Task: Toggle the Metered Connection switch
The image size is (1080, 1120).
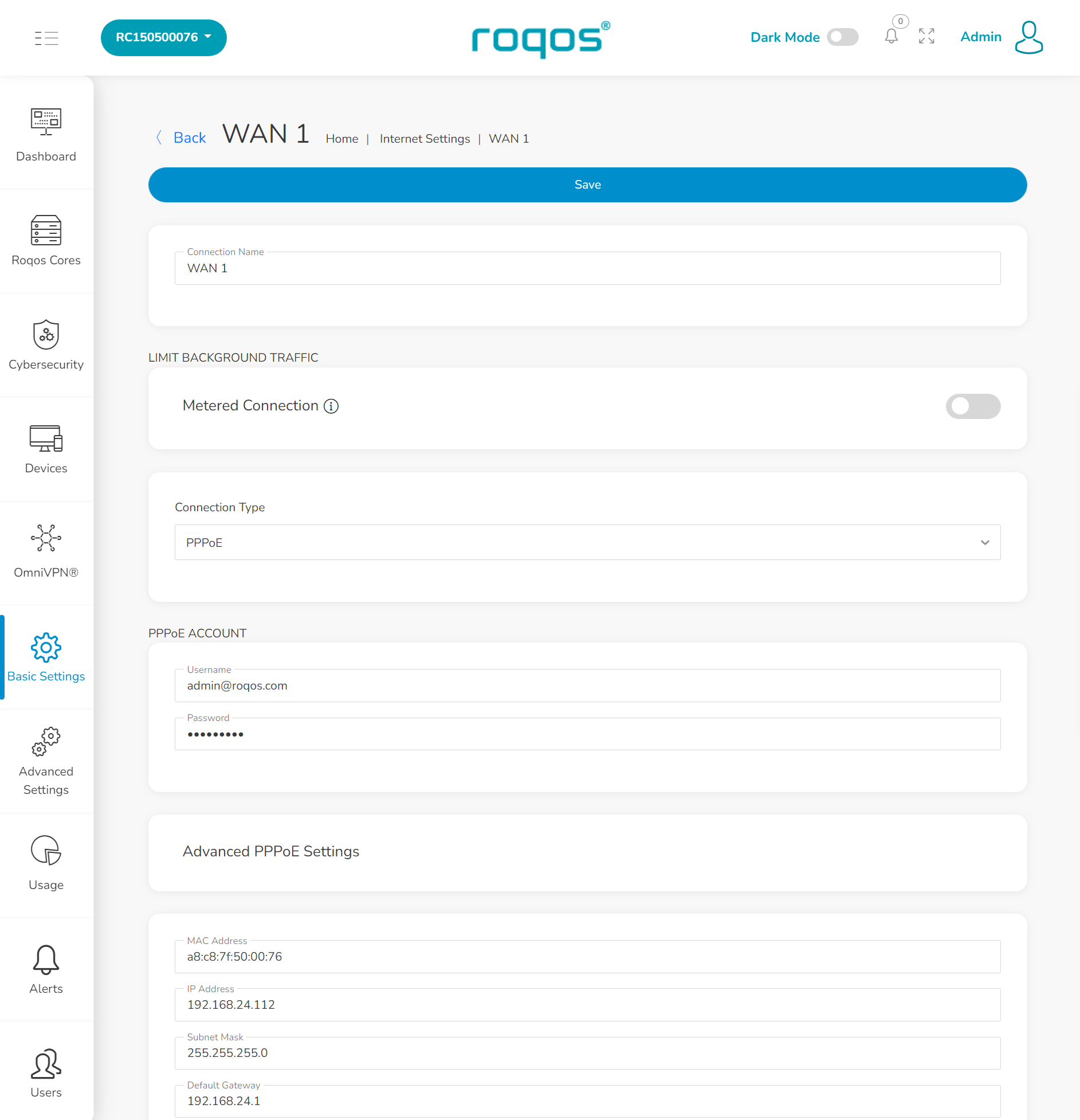Action: tap(973, 406)
